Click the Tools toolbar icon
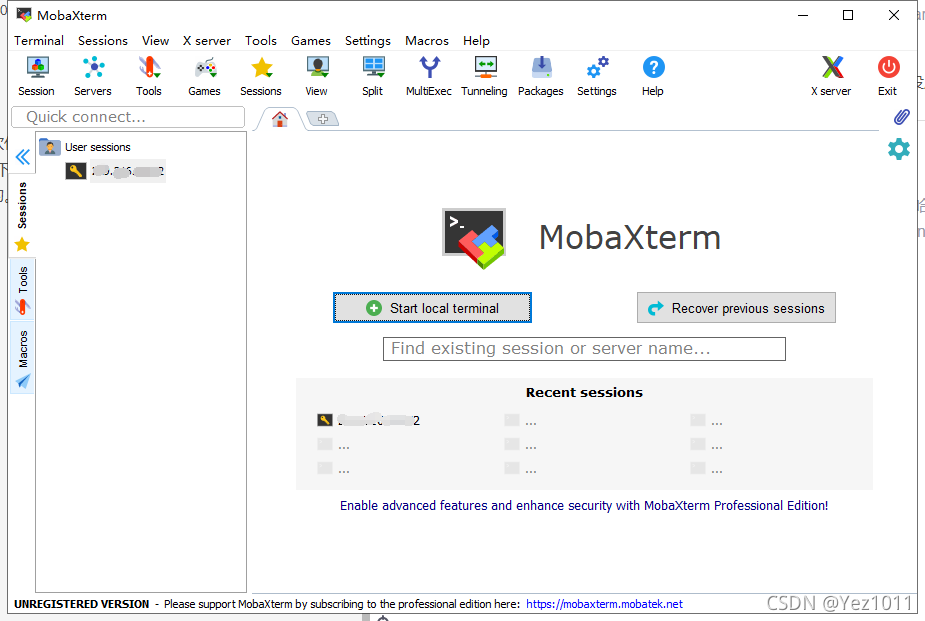925x621 pixels. pos(149,76)
